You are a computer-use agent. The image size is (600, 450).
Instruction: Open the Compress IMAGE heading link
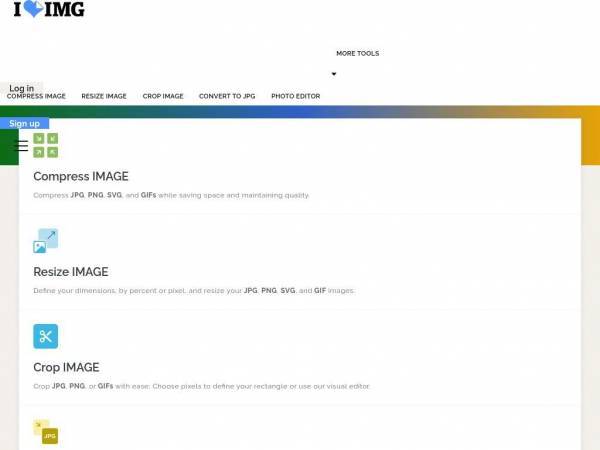(x=81, y=176)
